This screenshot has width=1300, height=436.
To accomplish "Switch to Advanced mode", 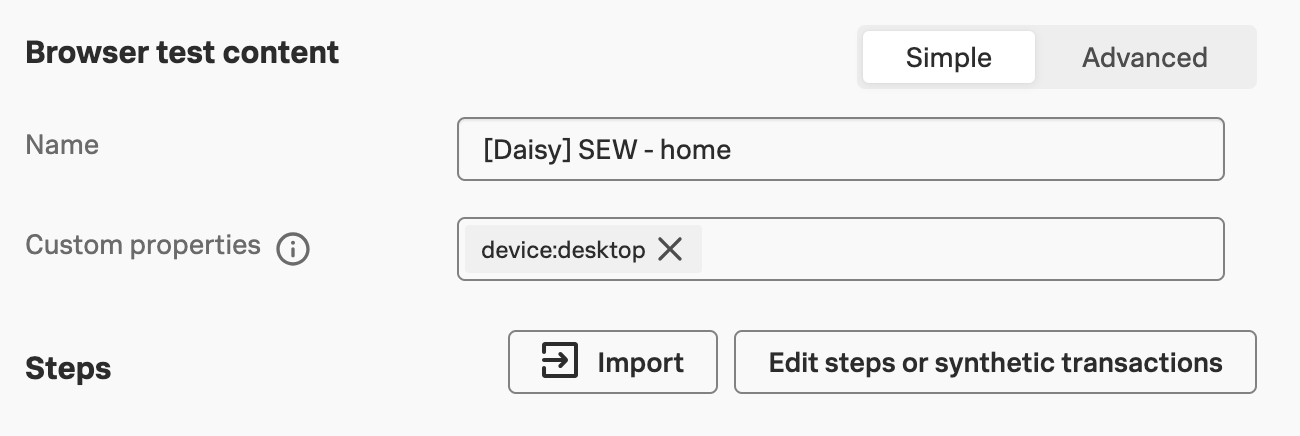I will click(x=1144, y=58).
